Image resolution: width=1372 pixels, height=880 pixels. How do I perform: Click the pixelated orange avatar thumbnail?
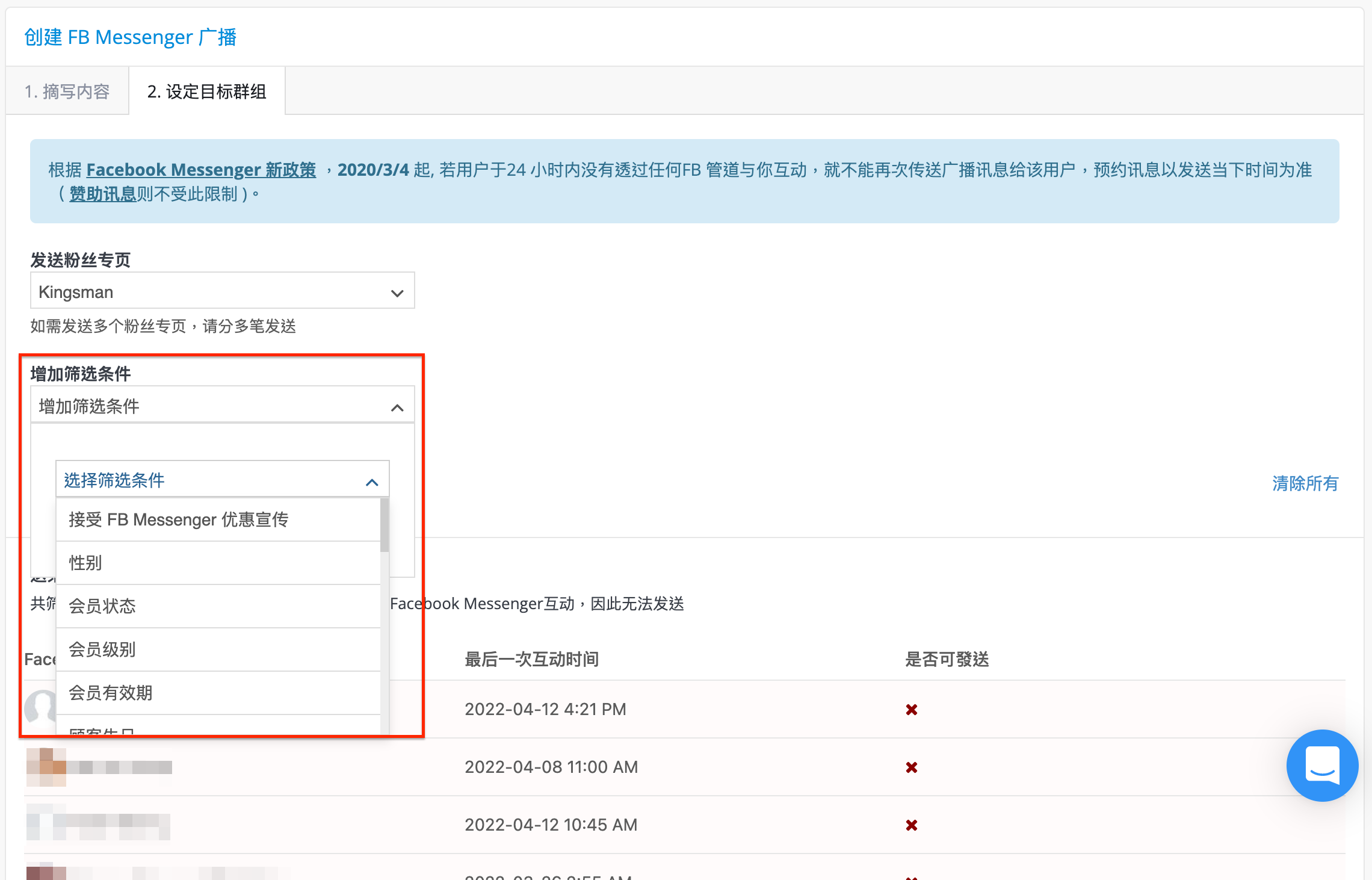(46, 767)
